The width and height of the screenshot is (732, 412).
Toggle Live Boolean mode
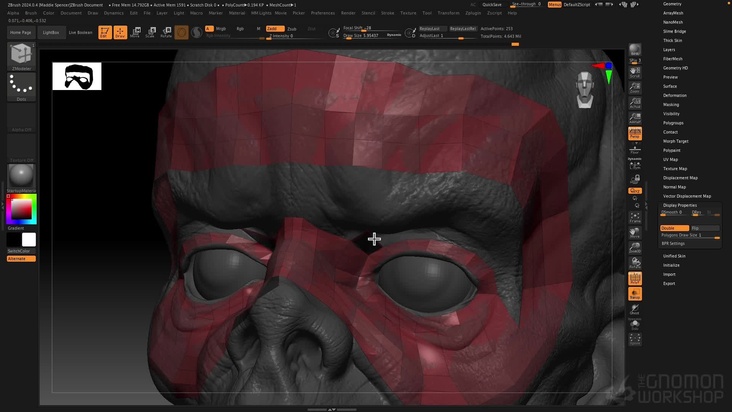(x=80, y=33)
